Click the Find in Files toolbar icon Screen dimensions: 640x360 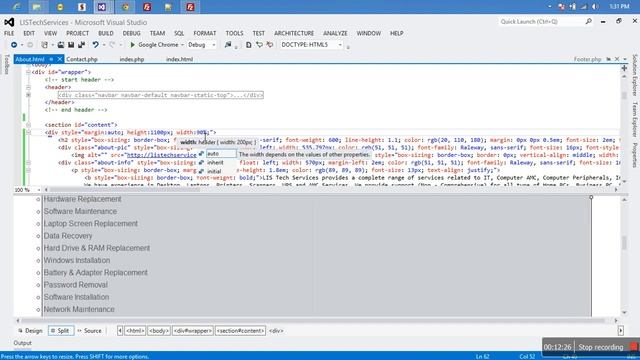(228, 44)
